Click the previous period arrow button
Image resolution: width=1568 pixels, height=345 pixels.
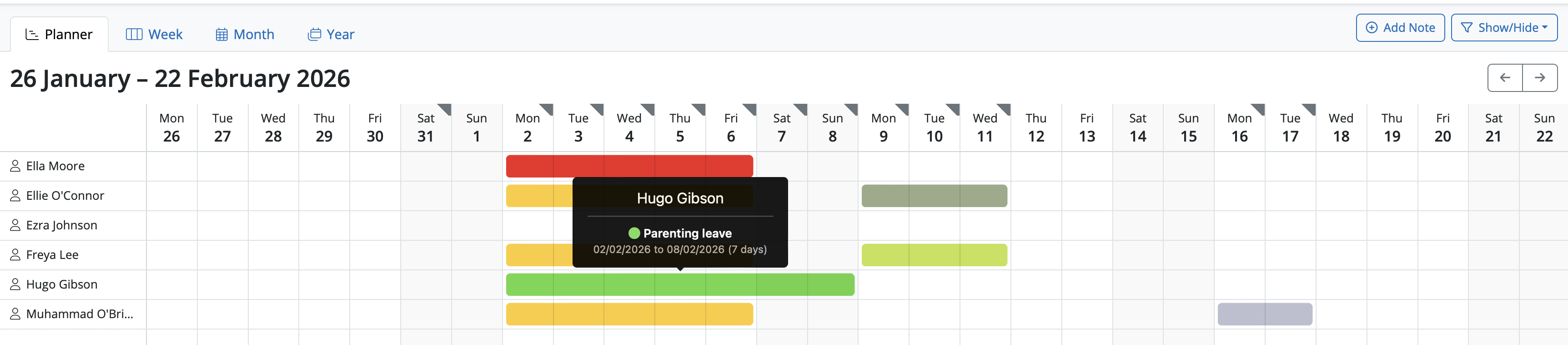(x=1505, y=77)
